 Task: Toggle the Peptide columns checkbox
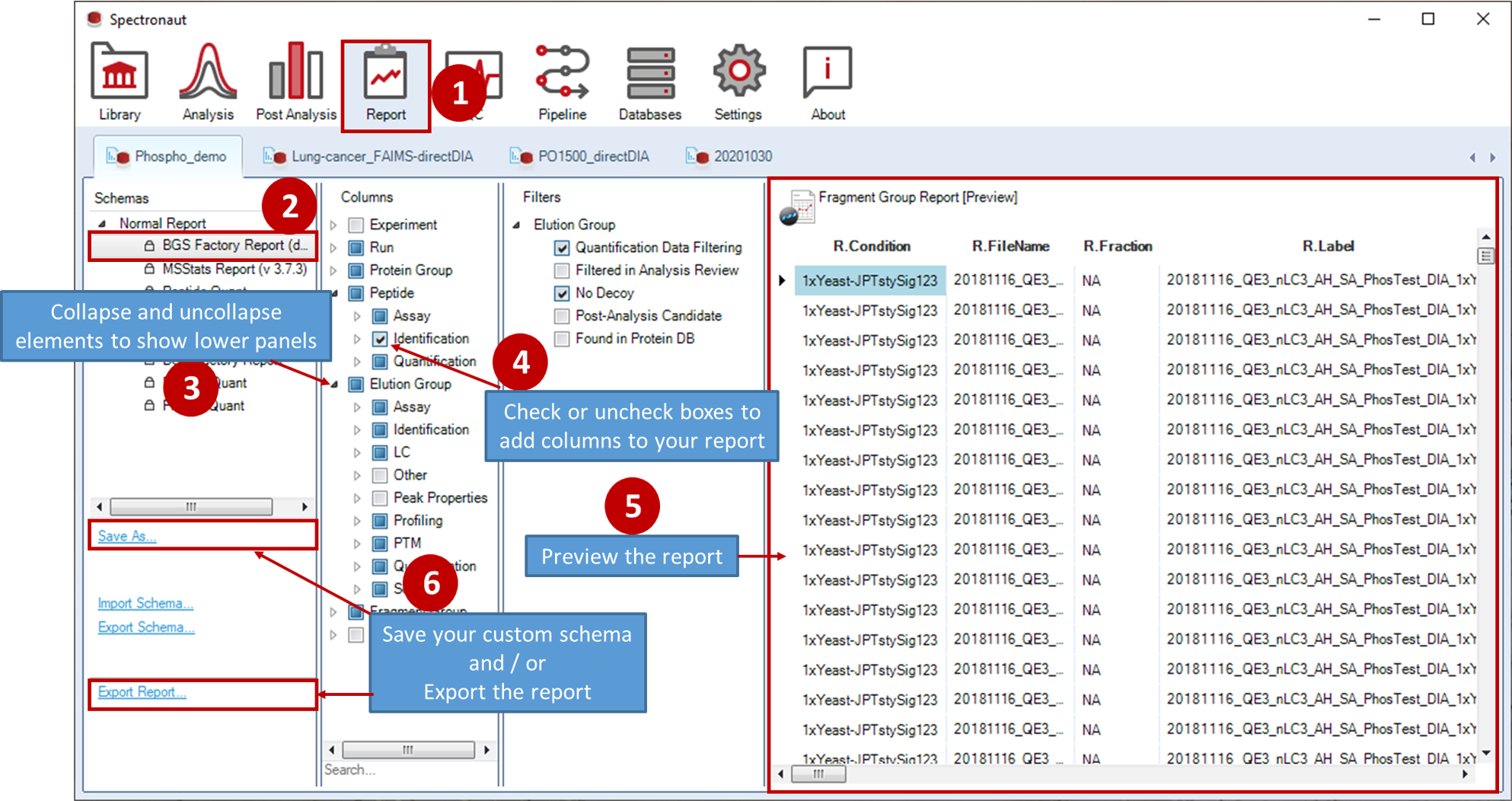356,294
